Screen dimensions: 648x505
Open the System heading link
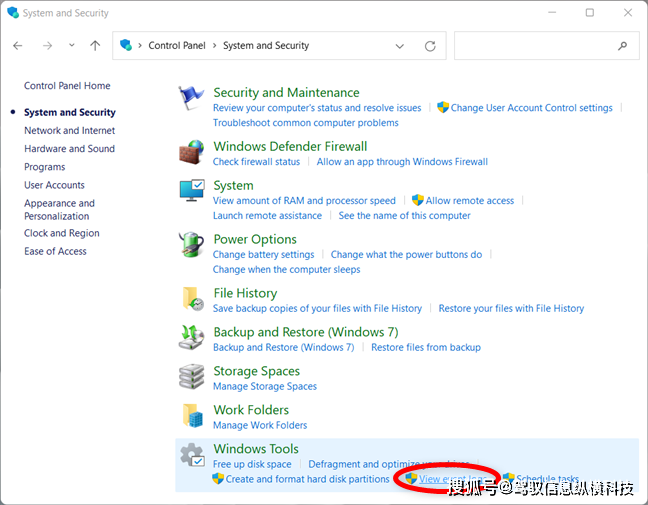click(x=233, y=186)
